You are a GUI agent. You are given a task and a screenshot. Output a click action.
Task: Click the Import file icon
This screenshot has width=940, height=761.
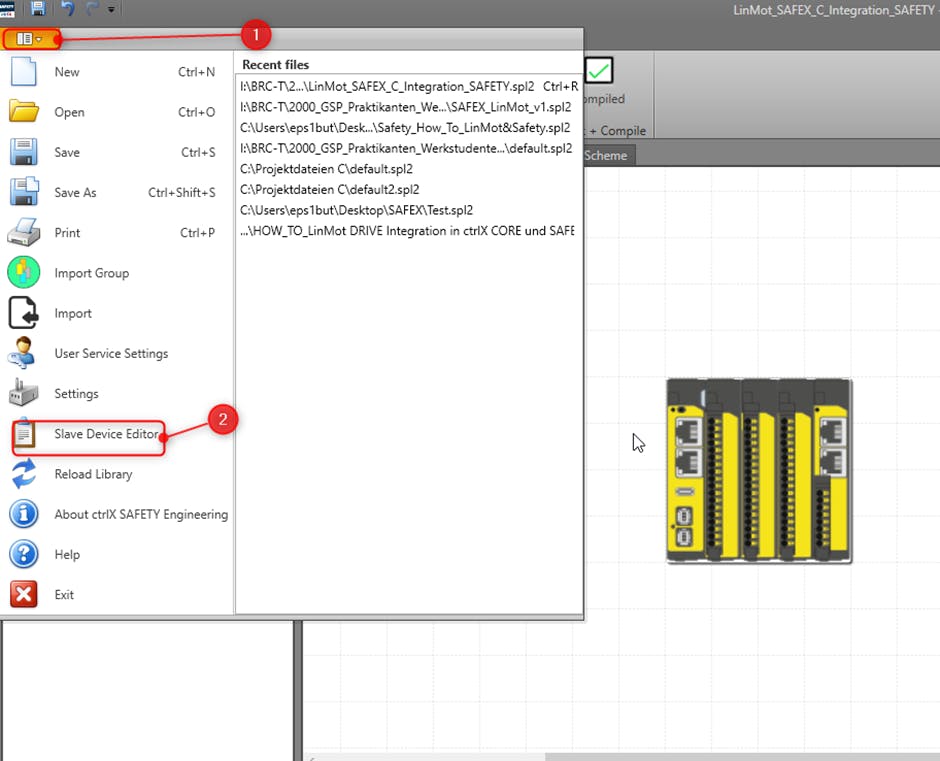click(23, 313)
